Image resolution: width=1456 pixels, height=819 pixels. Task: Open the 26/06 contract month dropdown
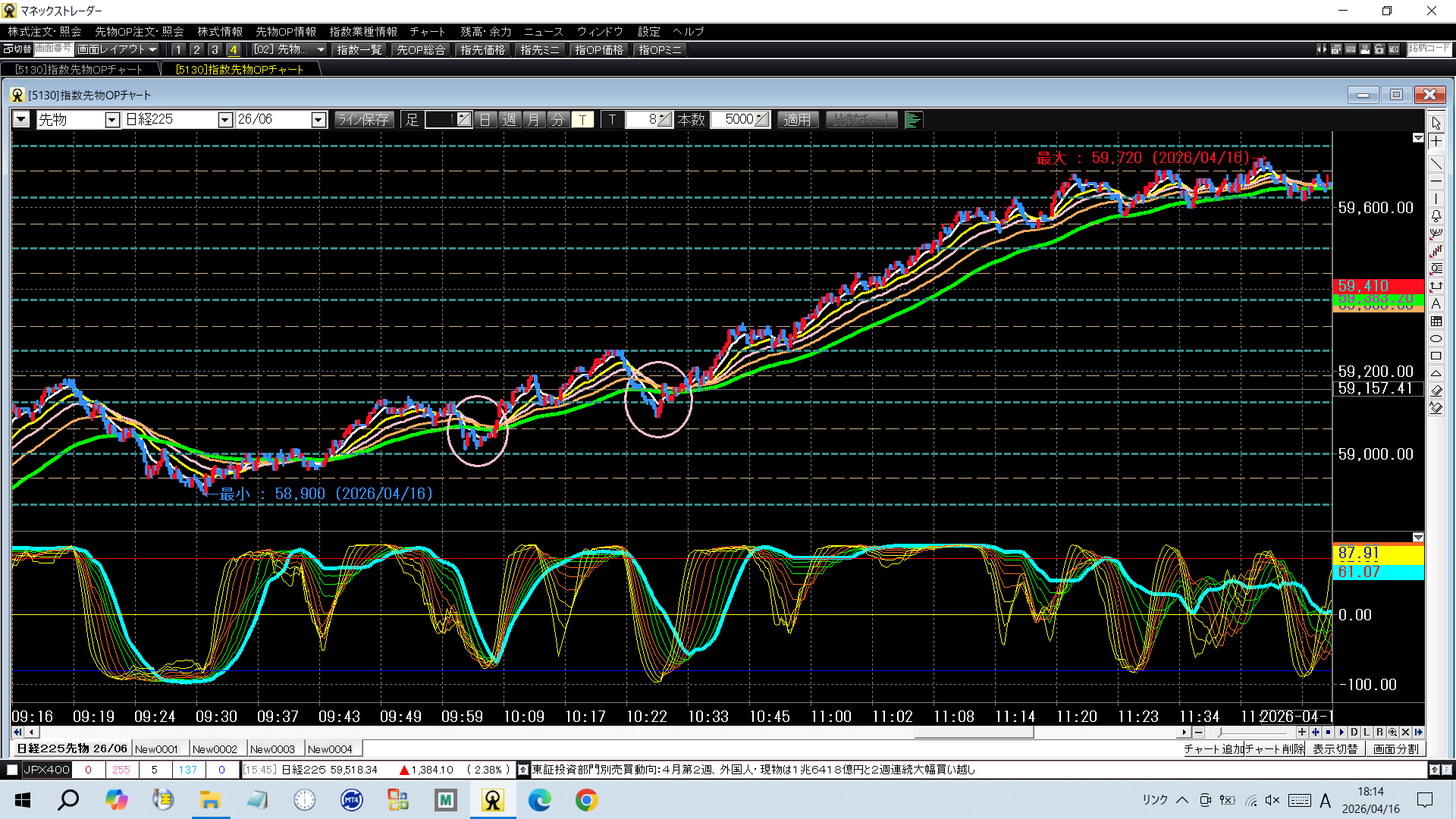pyautogui.click(x=318, y=120)
